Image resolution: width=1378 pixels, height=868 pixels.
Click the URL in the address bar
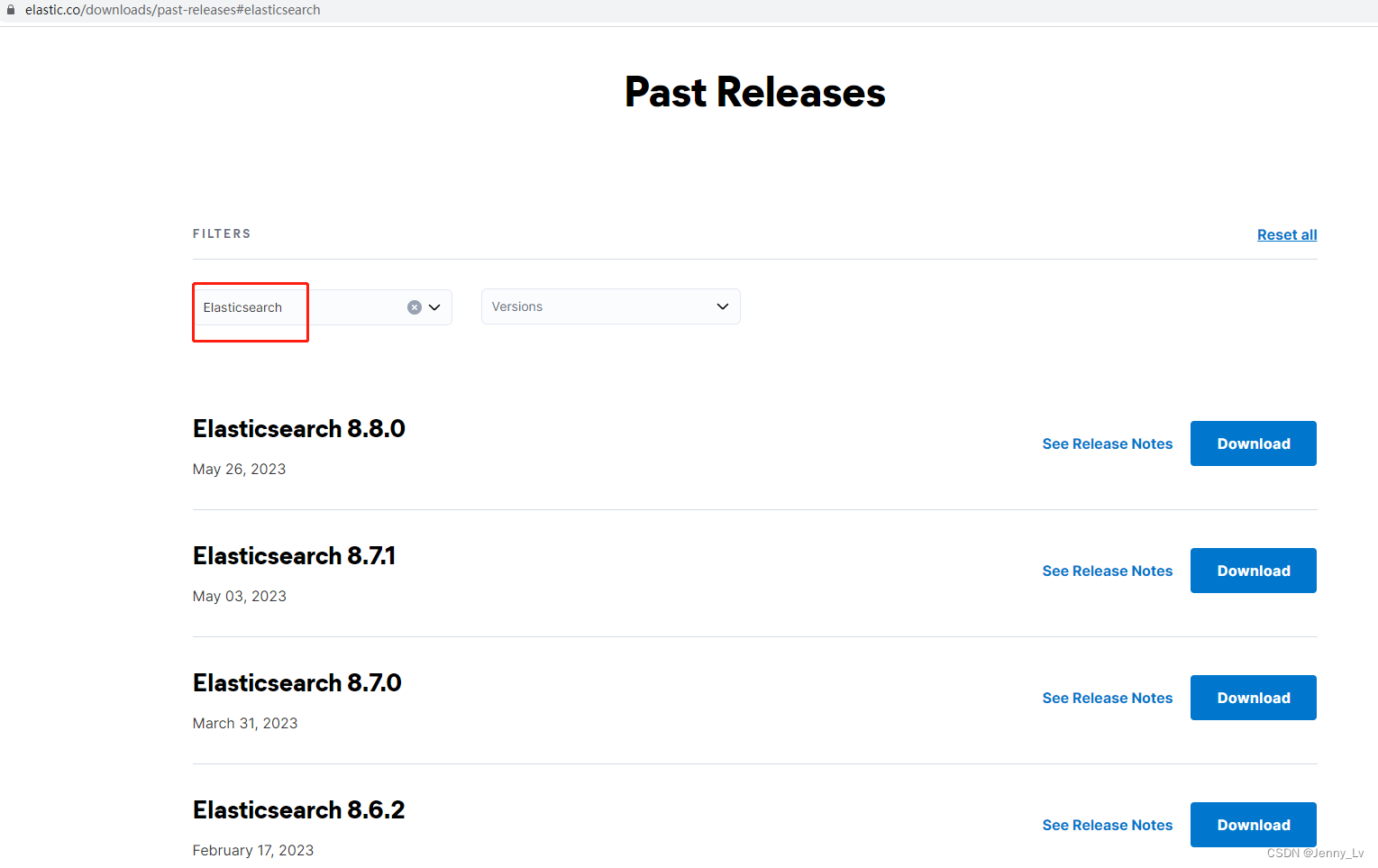pos(173,10)
